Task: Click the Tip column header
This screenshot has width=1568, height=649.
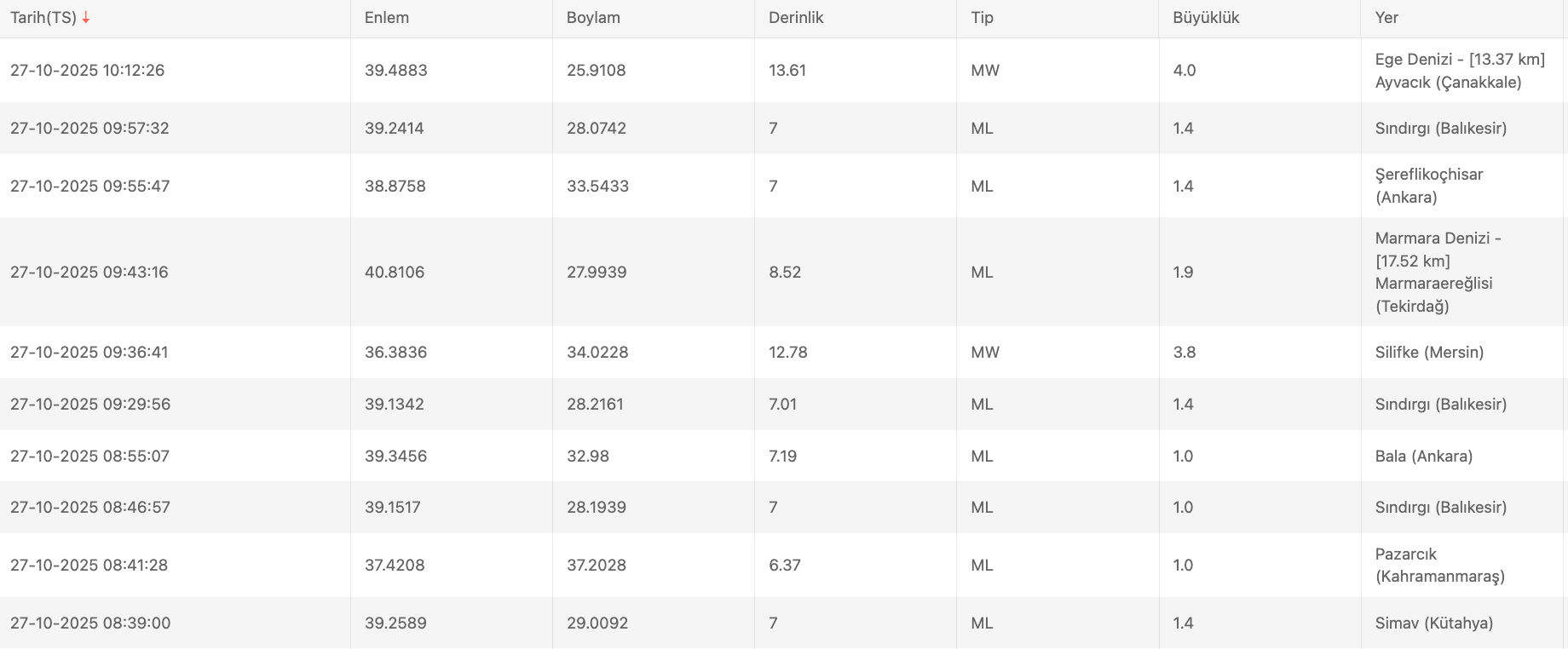Action: coord(982,18)
